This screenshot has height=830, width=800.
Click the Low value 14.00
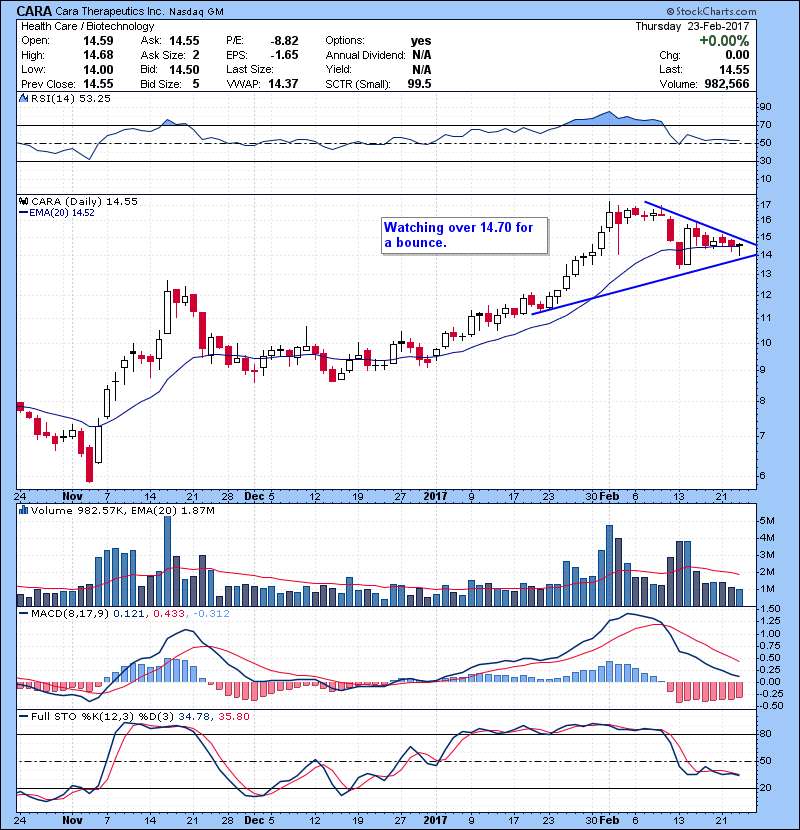[x=98, y=69]
